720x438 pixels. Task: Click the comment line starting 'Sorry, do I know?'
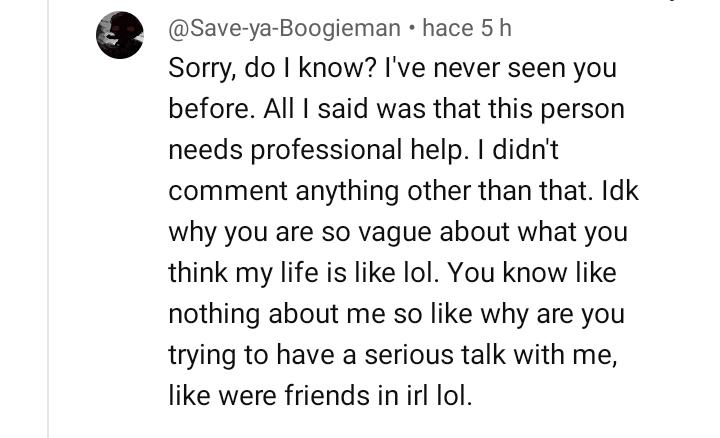pos(392,68)
